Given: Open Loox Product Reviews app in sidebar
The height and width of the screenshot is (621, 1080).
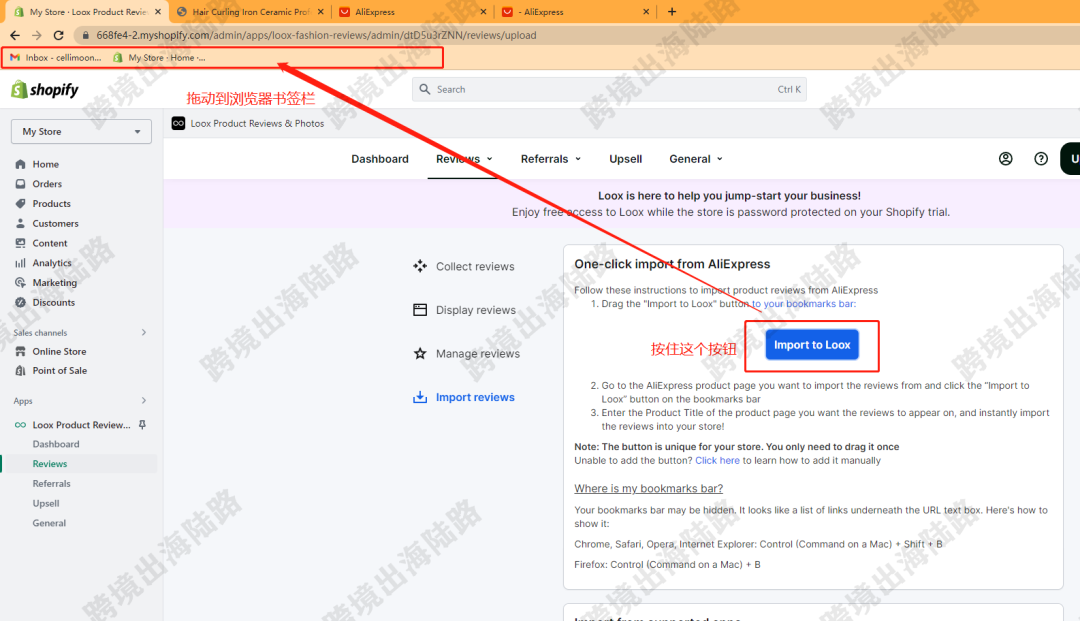Looking at the screenshot, I should tap(81, 425).
